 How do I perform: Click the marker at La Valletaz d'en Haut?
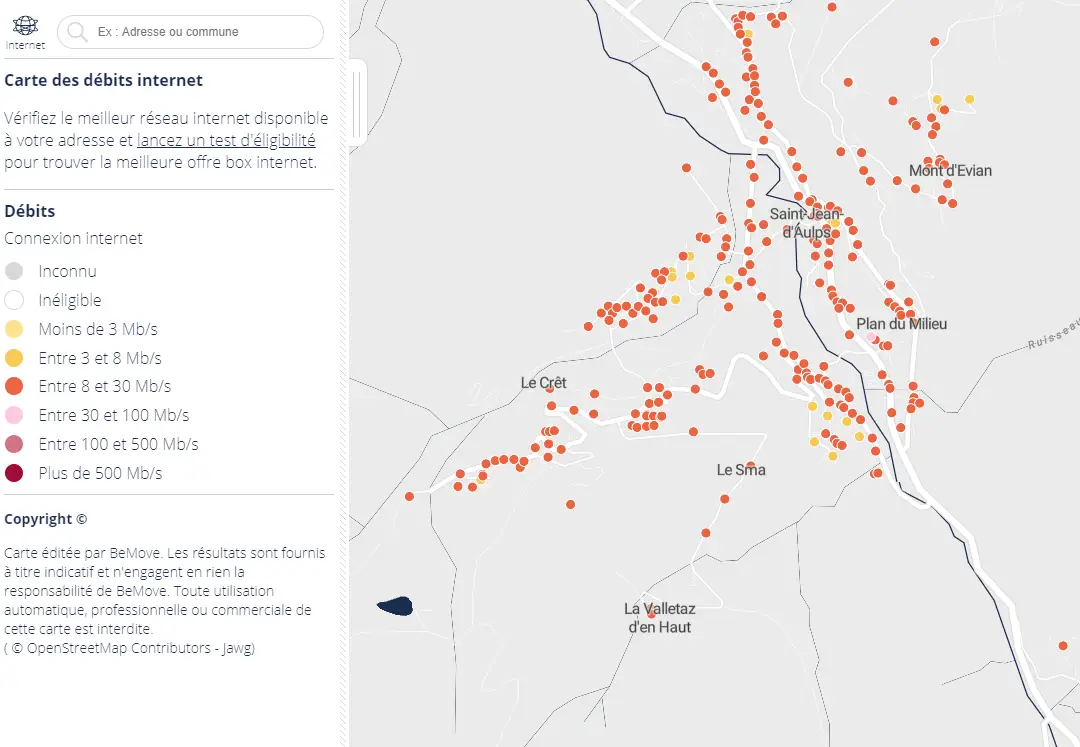click(x=652, y=613)
